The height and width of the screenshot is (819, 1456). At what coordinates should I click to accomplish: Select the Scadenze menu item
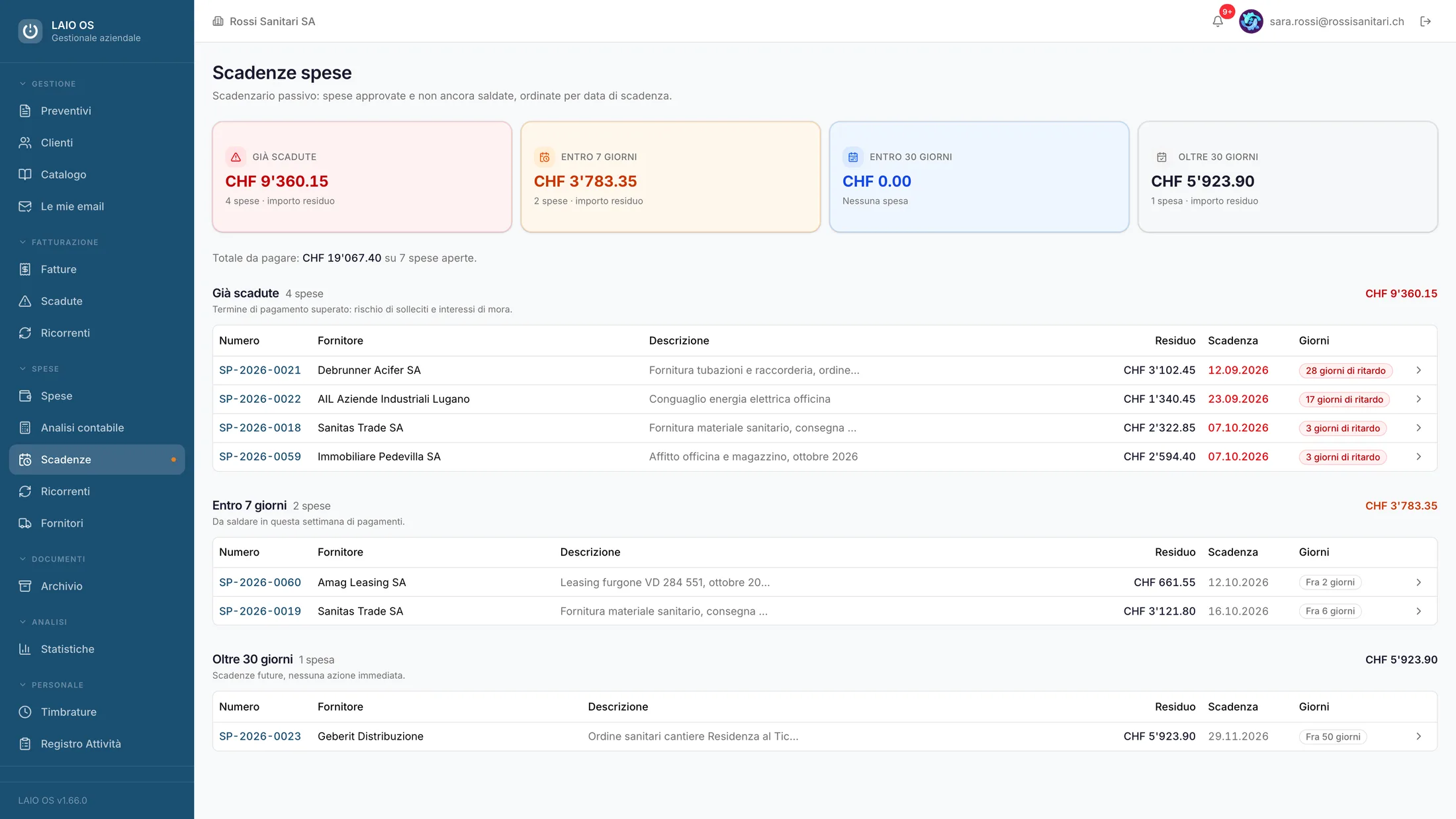[97, 459]
